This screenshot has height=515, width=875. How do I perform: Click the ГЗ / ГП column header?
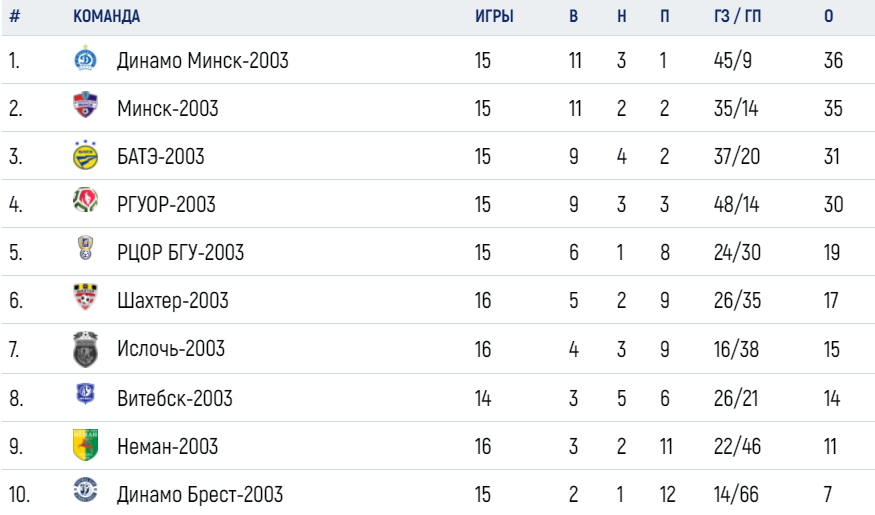pyautogui.click(x=738, y=16)
